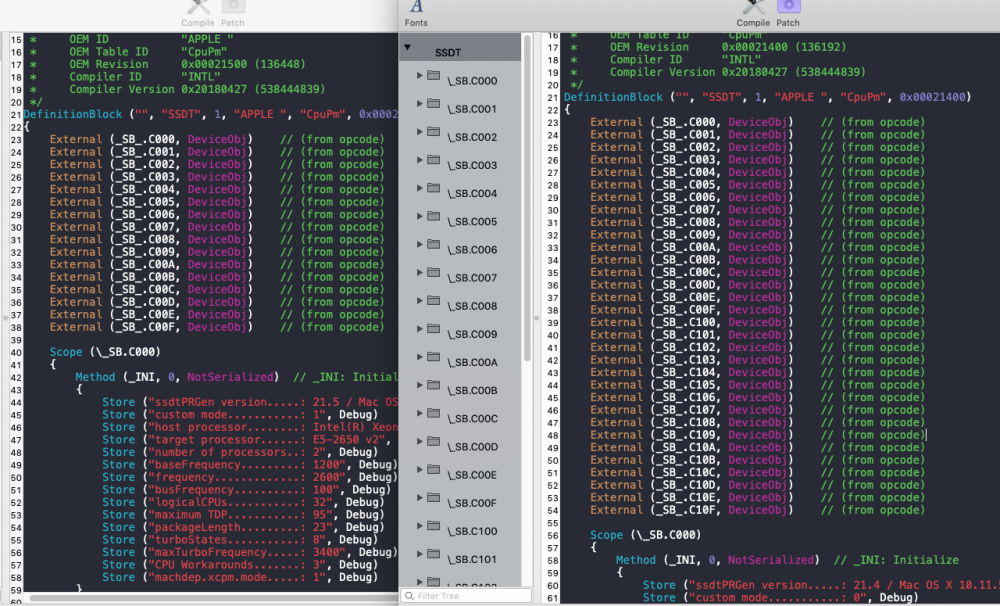Click folder icon of \_SB.C004
This screenshot has width=1000, height=606.
434,188
